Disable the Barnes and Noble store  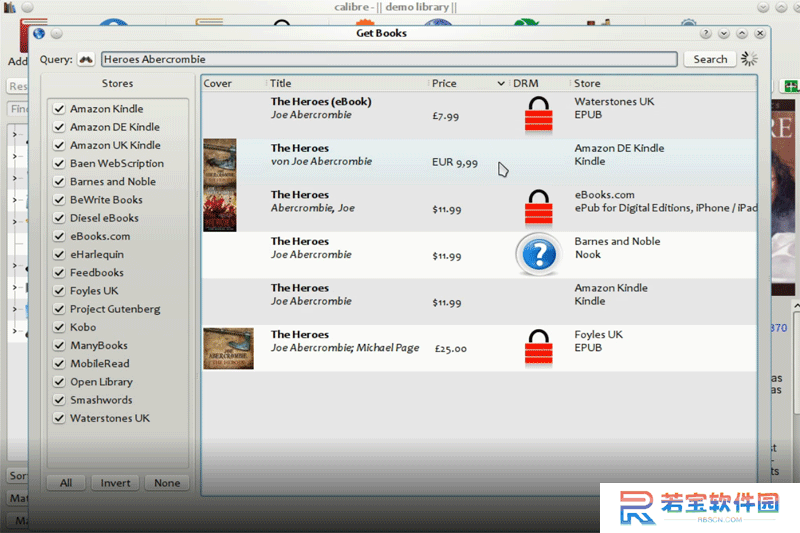coord(59,182)
